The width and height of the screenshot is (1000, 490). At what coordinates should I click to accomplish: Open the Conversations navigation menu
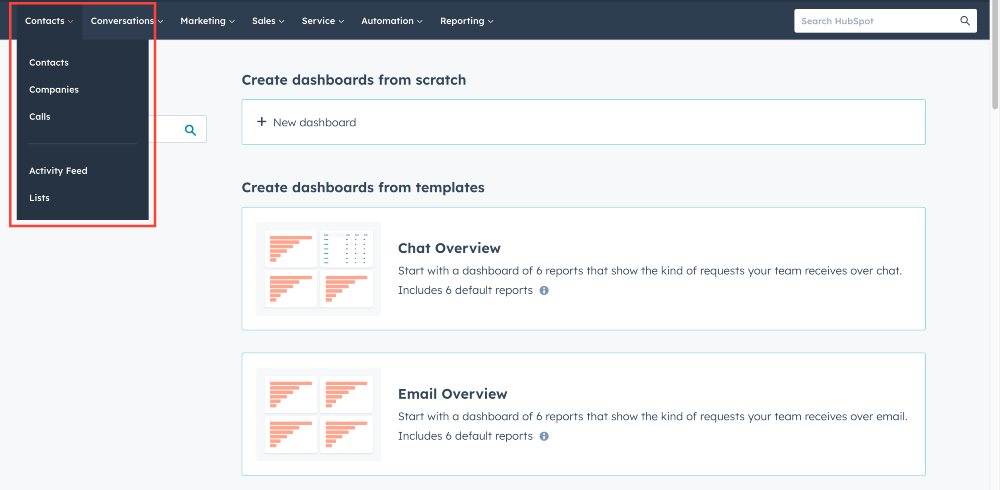(127, 21)
